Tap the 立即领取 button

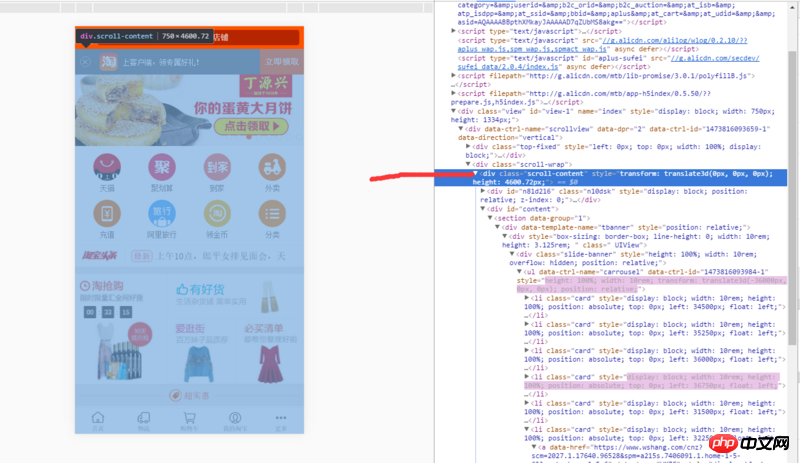pyautogui.click(x=282, y=62)
